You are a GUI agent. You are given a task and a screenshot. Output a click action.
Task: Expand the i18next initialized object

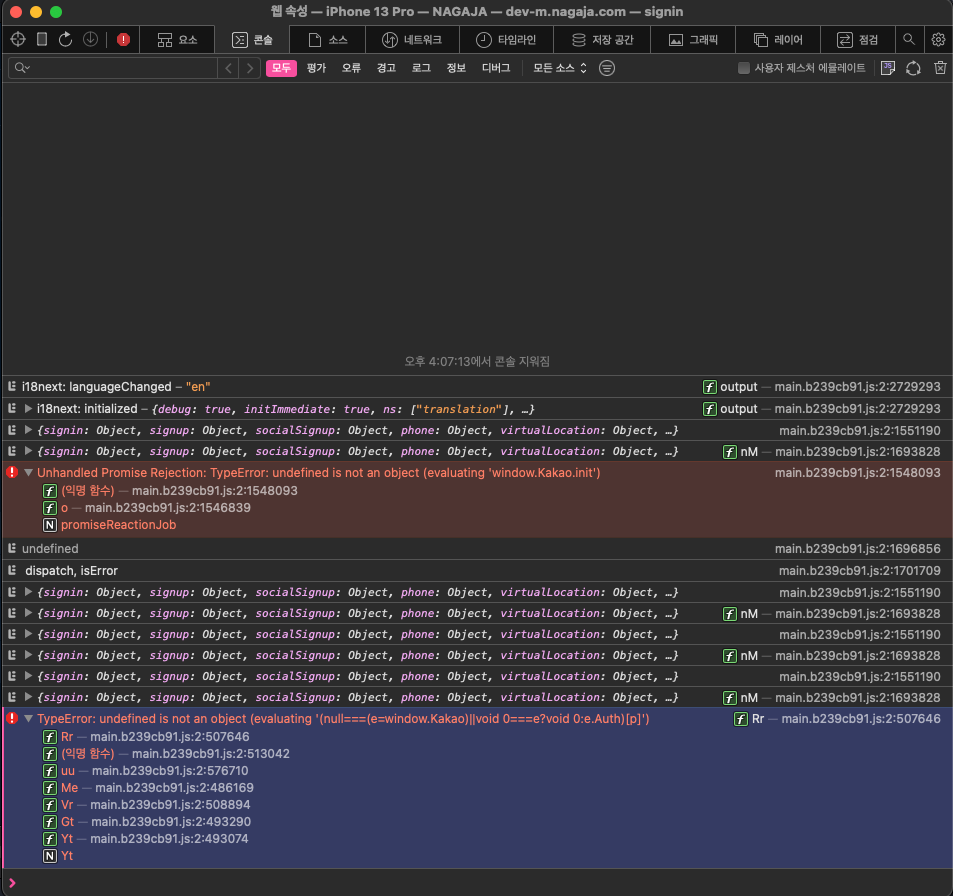coord(28,409)
